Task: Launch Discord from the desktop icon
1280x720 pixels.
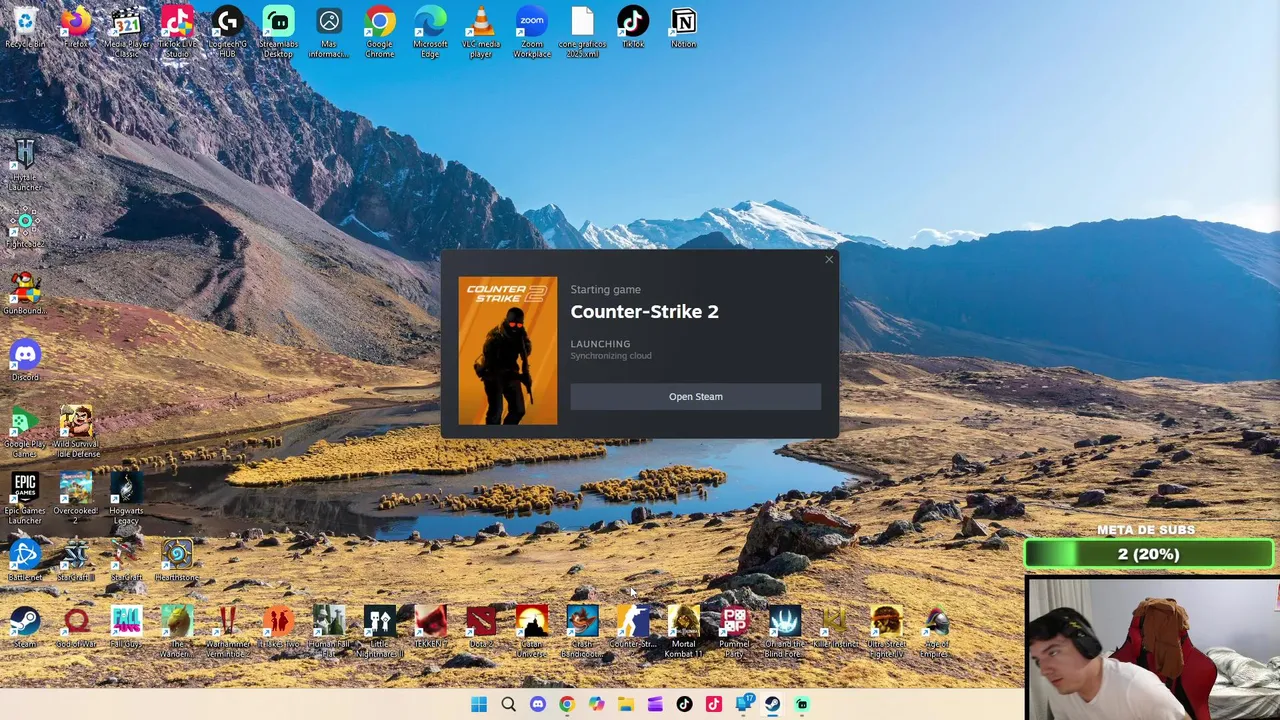Action: pyautogui.click(x=25, y=361)
